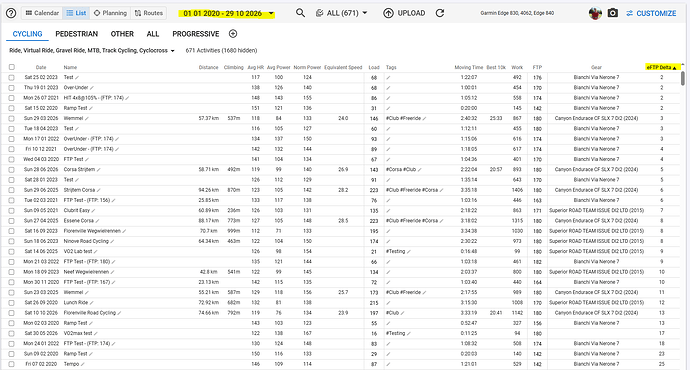Expand the activity types dropdown Ride, Virtual Ride

[92, 51]
